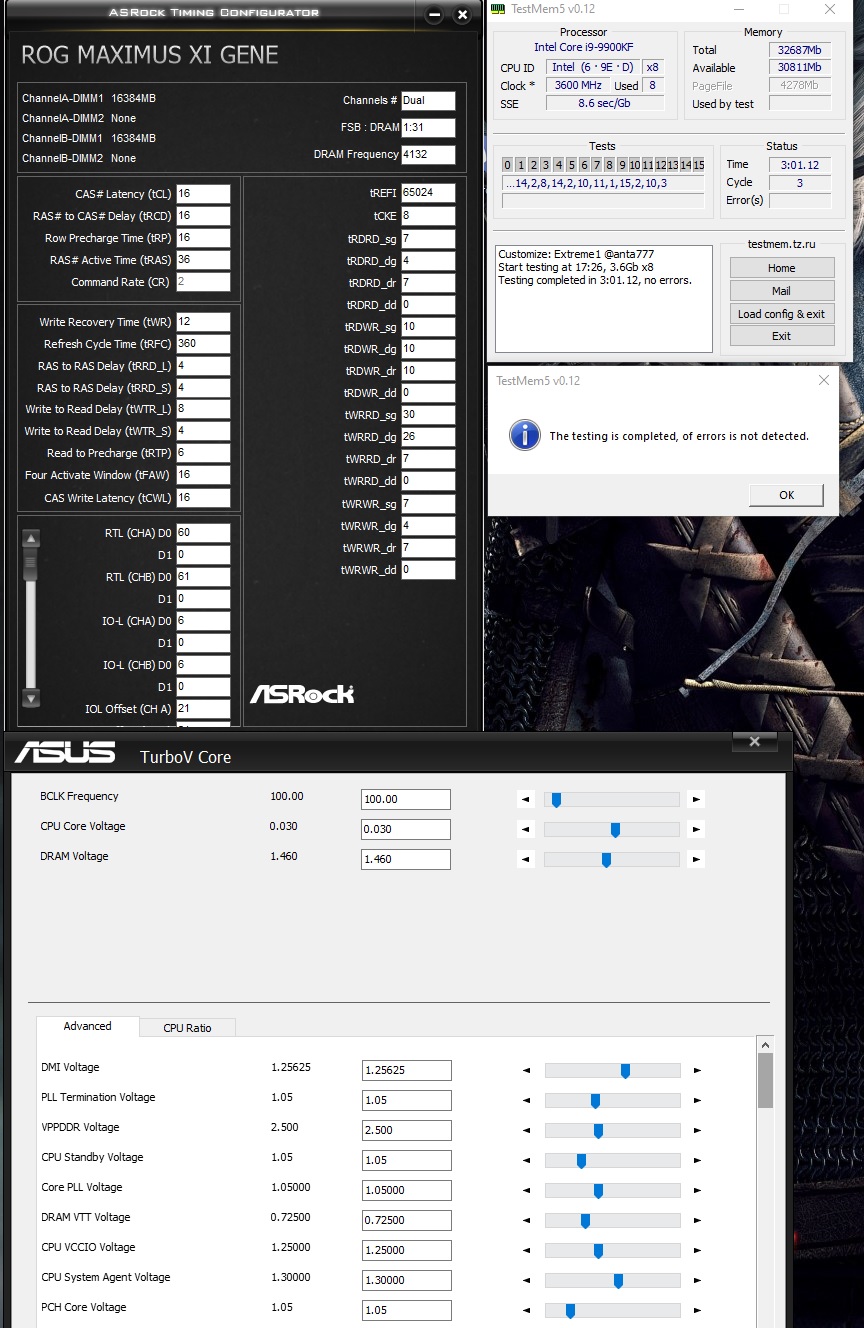Screen dimensions: 864x1328
Task: Click the Four Activate Window (tFAW) field
Action: (203, 476)
